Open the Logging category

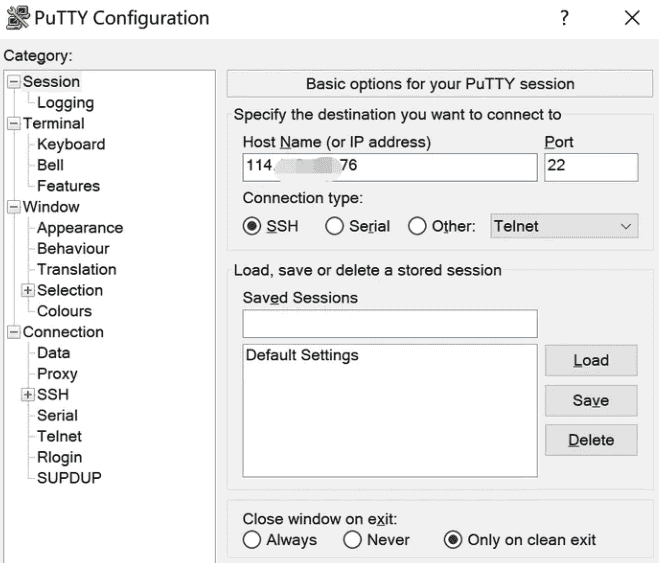tap(65, 103)
